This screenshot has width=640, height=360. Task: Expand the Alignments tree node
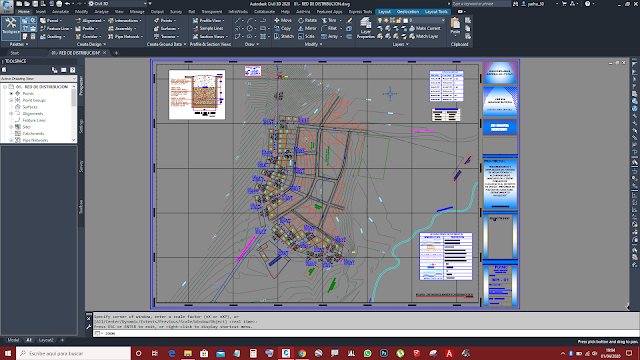pos(11,113)
